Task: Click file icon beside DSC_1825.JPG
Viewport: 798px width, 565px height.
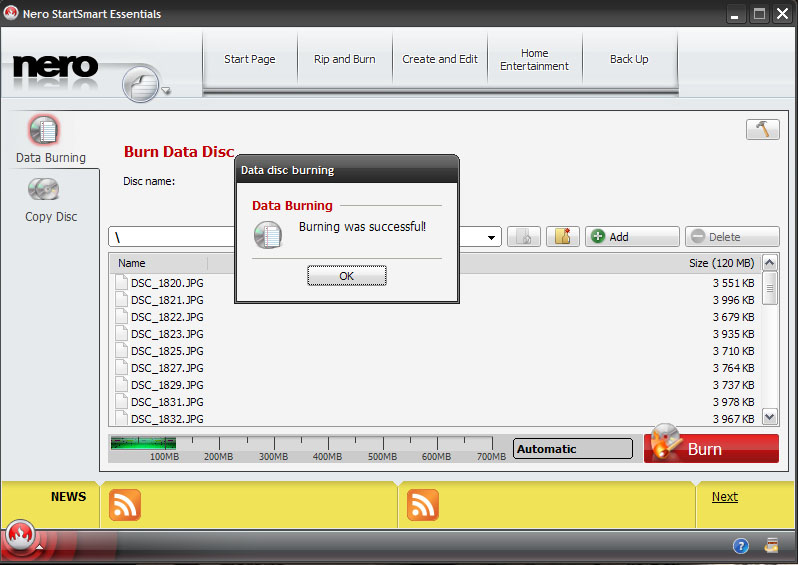Action: (x=121, y=351)
